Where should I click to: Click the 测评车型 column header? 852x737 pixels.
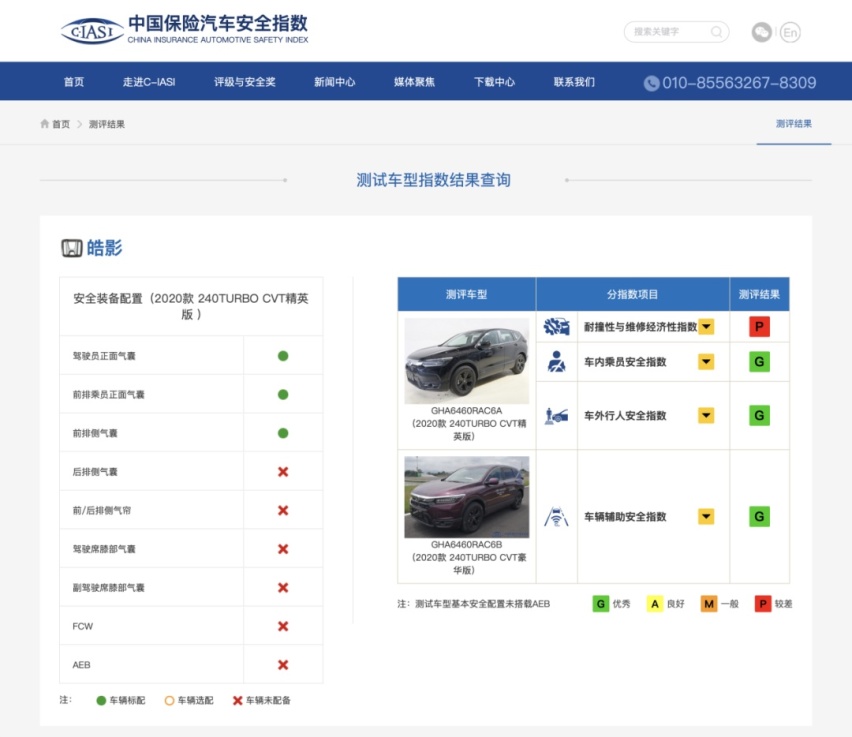[466, 294]
